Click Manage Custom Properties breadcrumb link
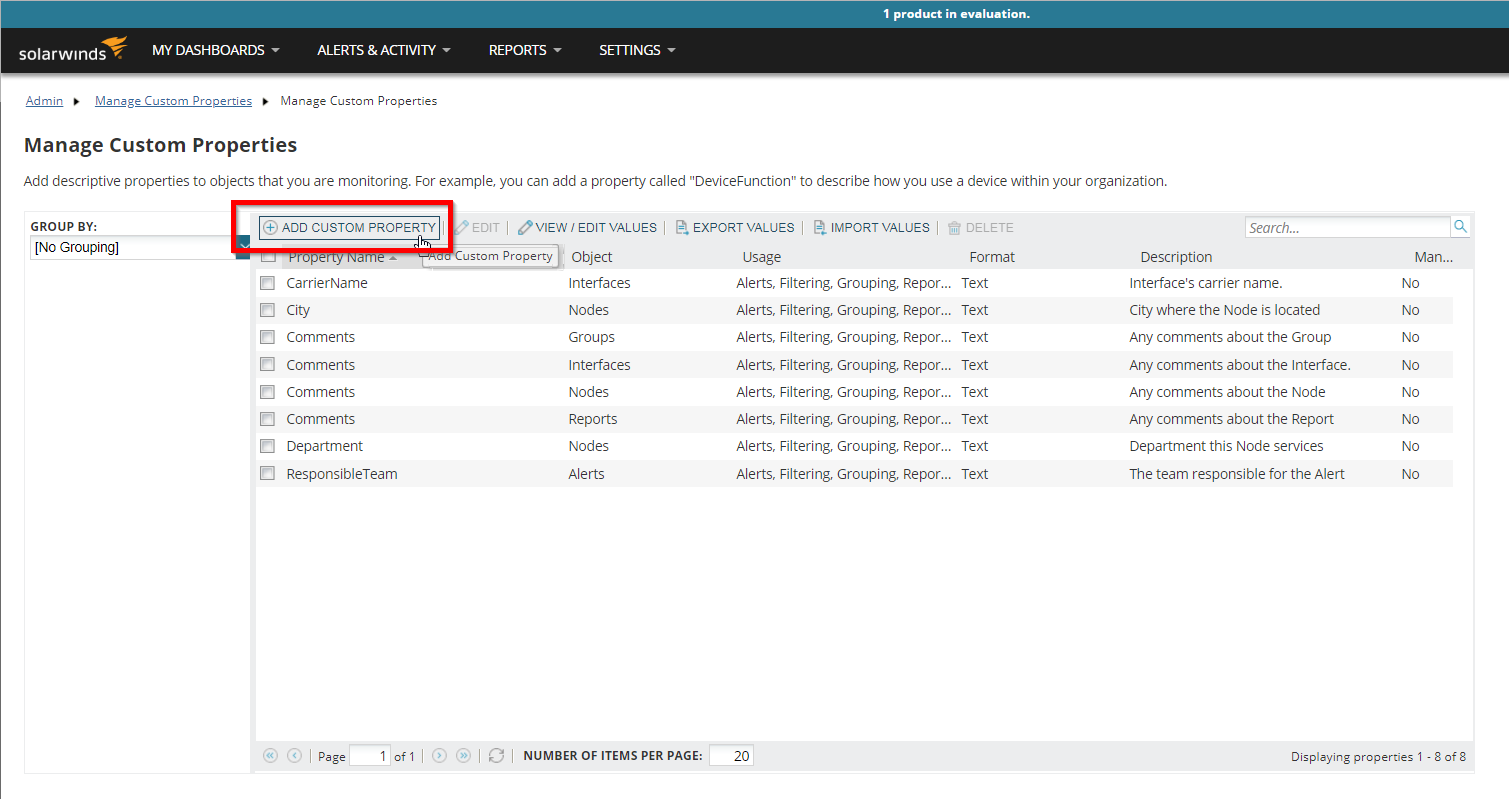The image size is (1509, 799). pyautogui.click(x=173, y=101)
